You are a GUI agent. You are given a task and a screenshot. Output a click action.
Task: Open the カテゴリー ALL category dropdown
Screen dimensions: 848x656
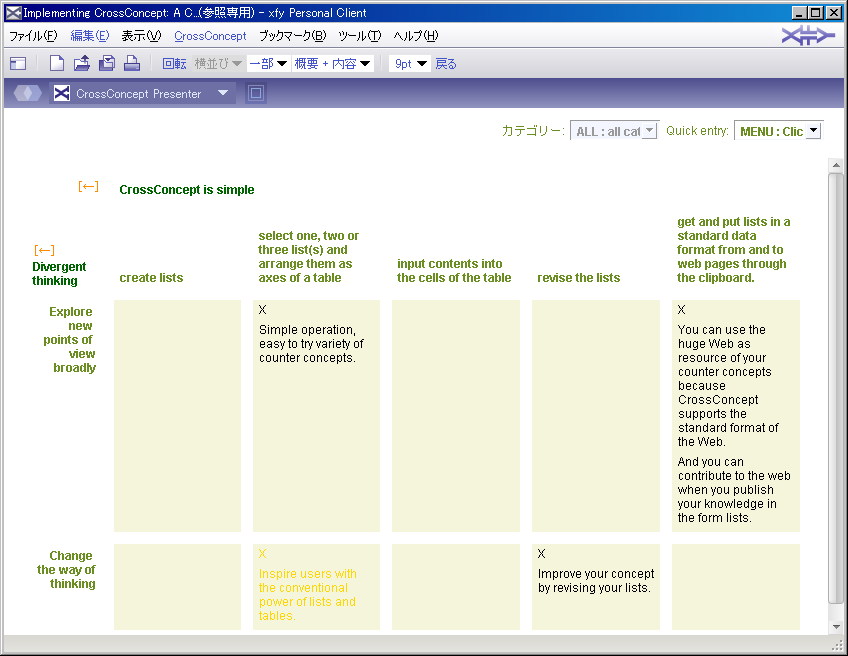[x=614, y=131]
